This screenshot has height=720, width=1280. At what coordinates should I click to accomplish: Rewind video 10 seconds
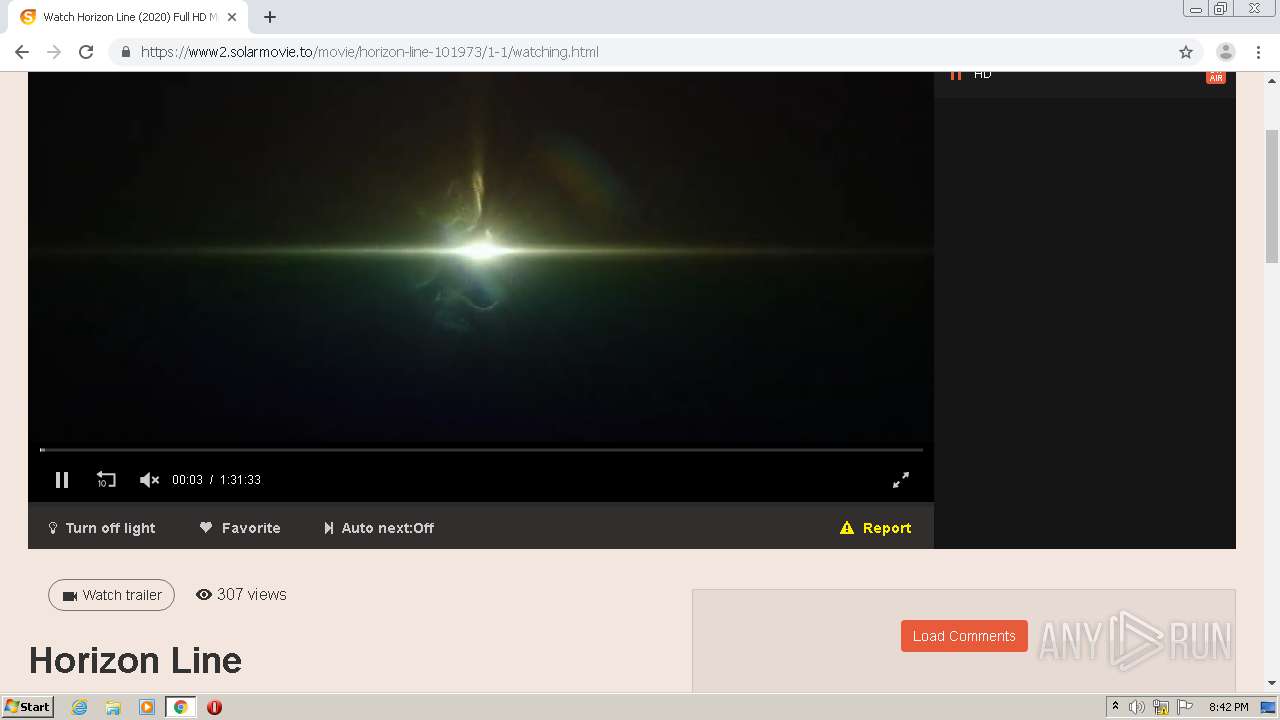click(106, 480)
